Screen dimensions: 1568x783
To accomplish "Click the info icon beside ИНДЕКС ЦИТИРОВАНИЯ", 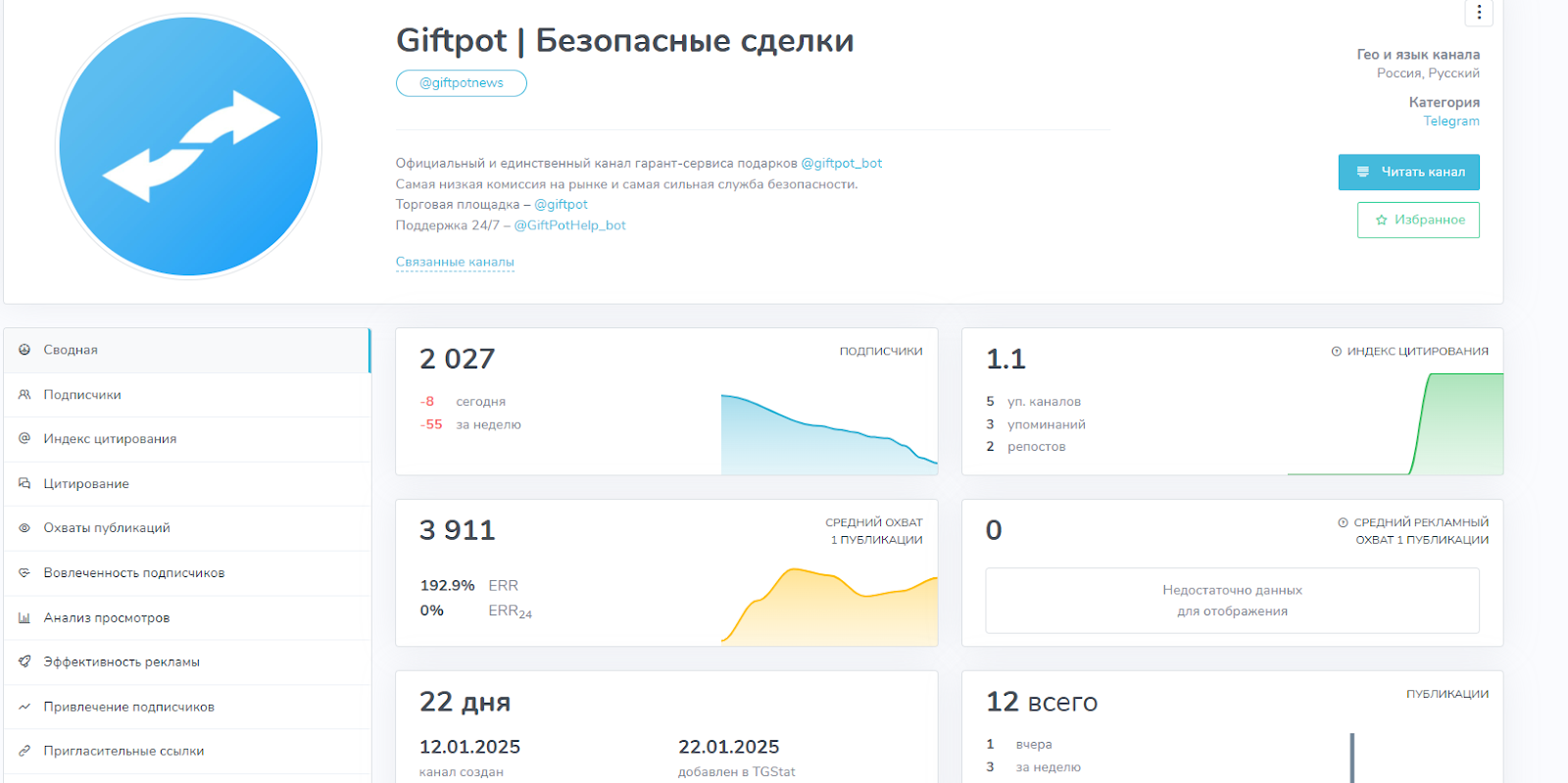I will pyautogui.click(x=1337, y=352).
